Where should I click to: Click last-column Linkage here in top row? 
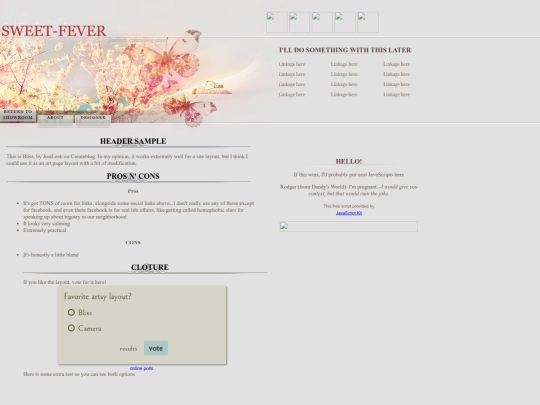pos(396,64)
